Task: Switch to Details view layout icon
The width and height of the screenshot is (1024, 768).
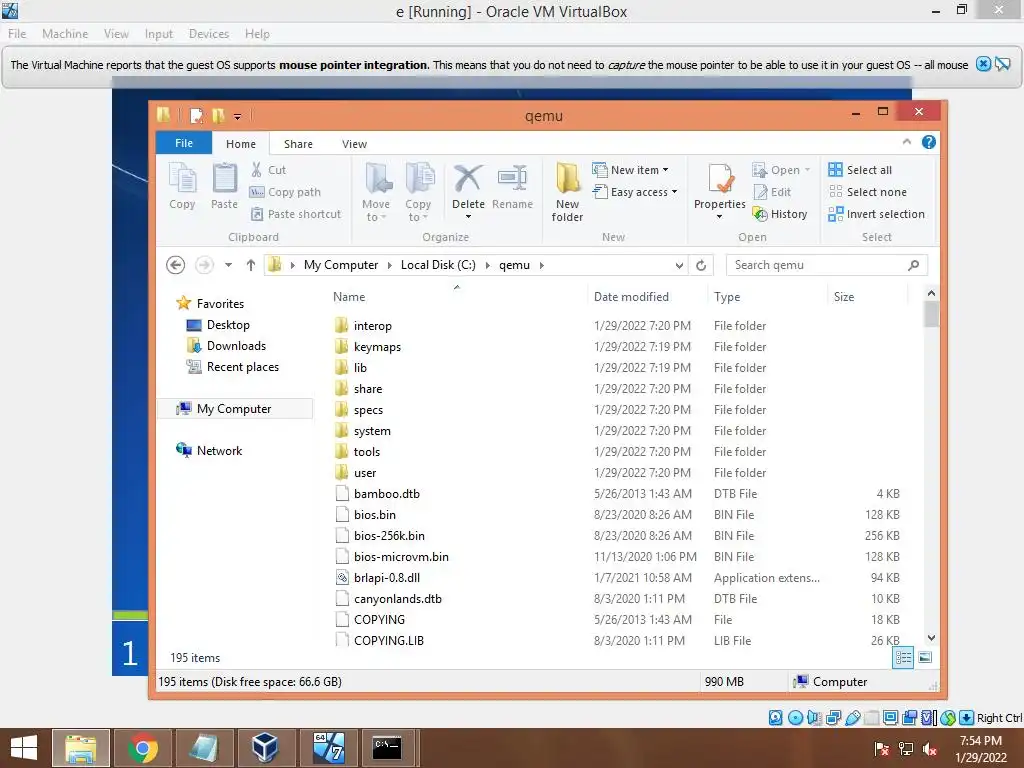Action: 903,658
